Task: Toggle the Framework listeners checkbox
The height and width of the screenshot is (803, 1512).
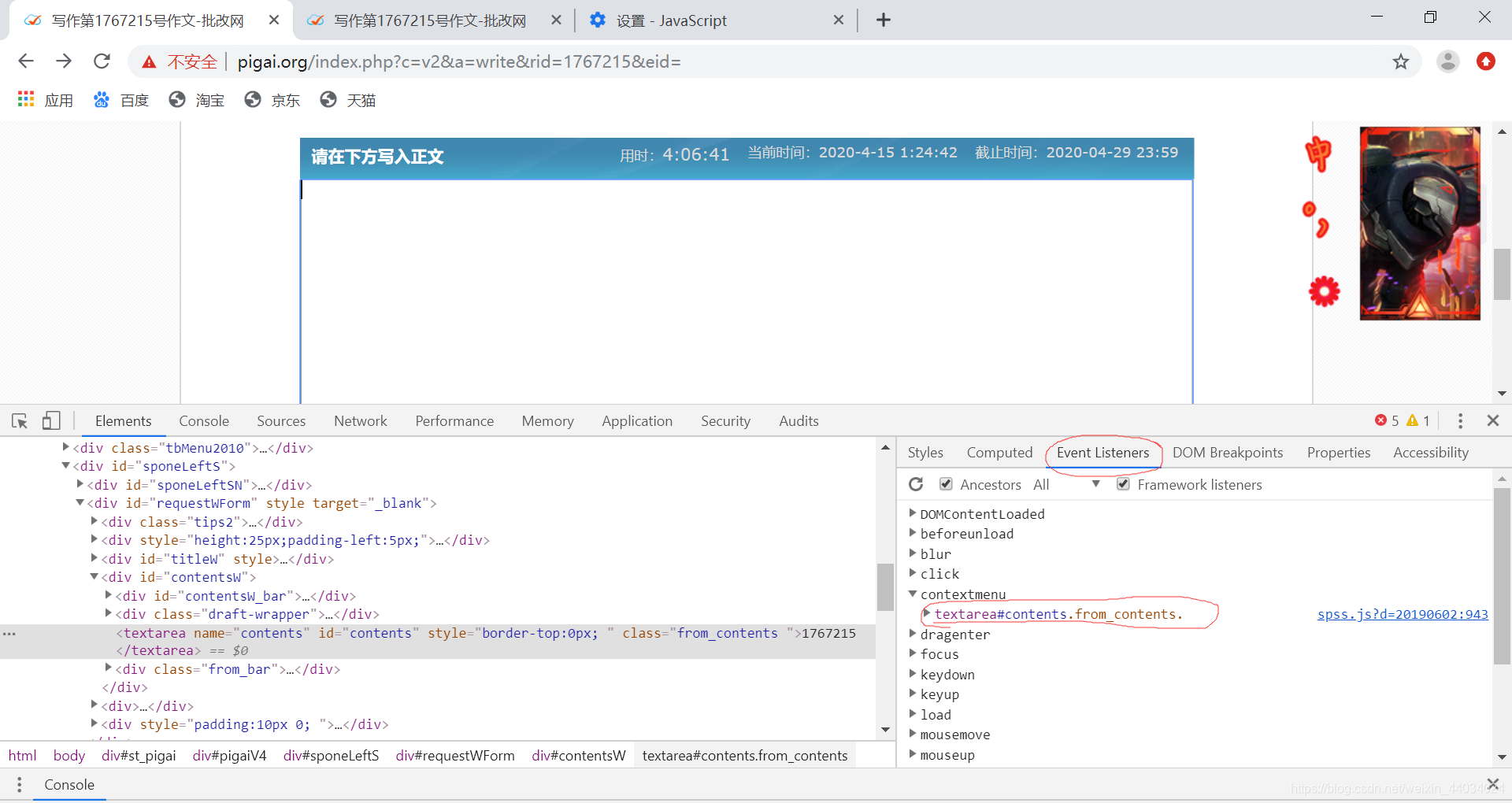Action: point(1123,484)
